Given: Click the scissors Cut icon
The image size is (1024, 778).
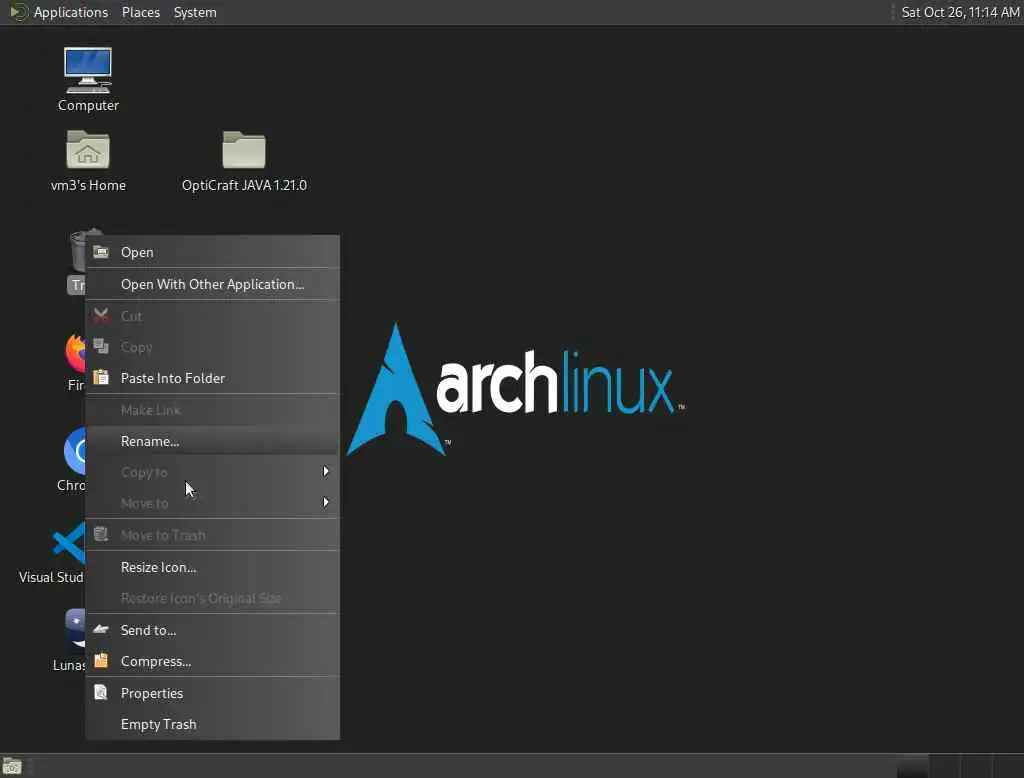Looking at the screenshot, I should click(x=101, y=316).
